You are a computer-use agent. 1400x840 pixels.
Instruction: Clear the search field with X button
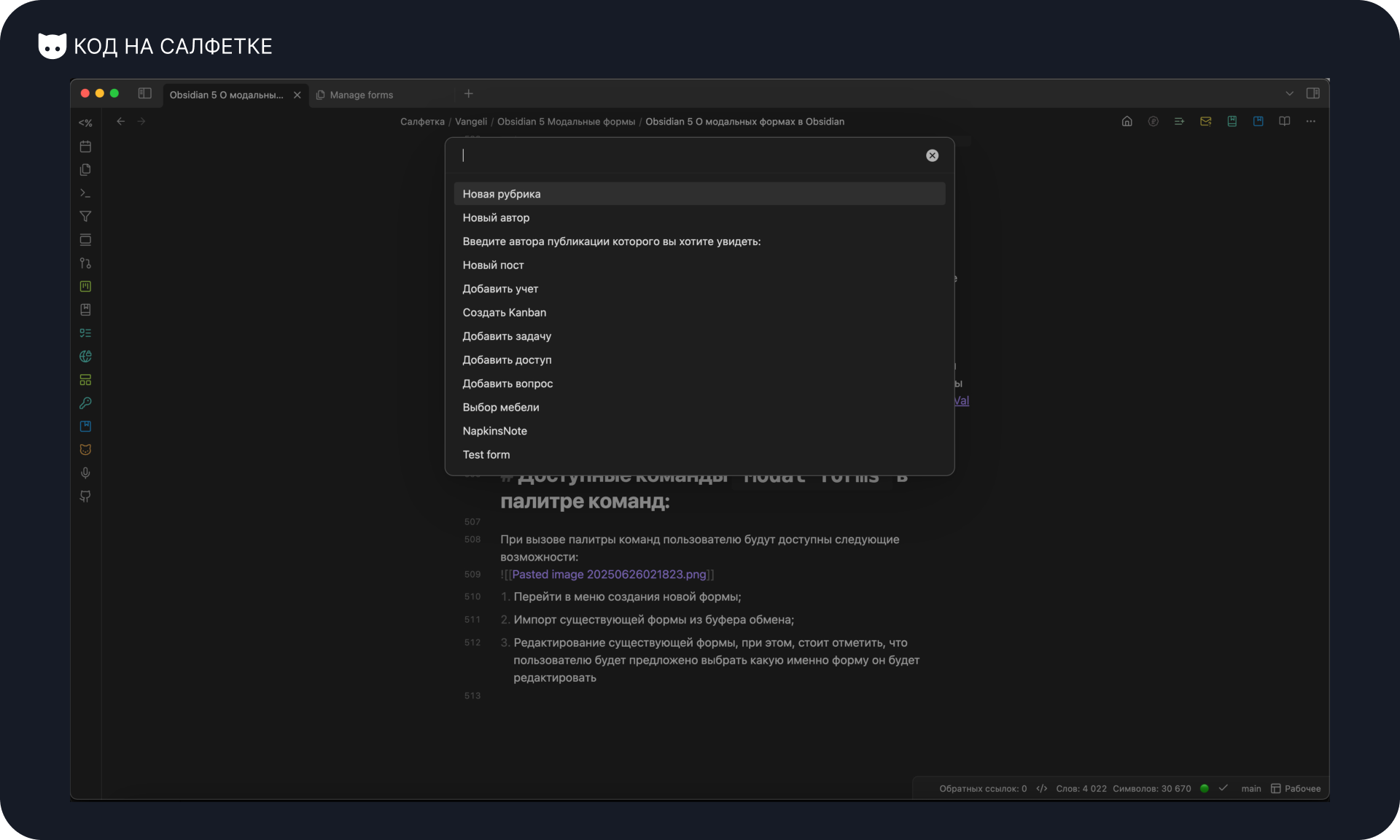pos(932,155)
